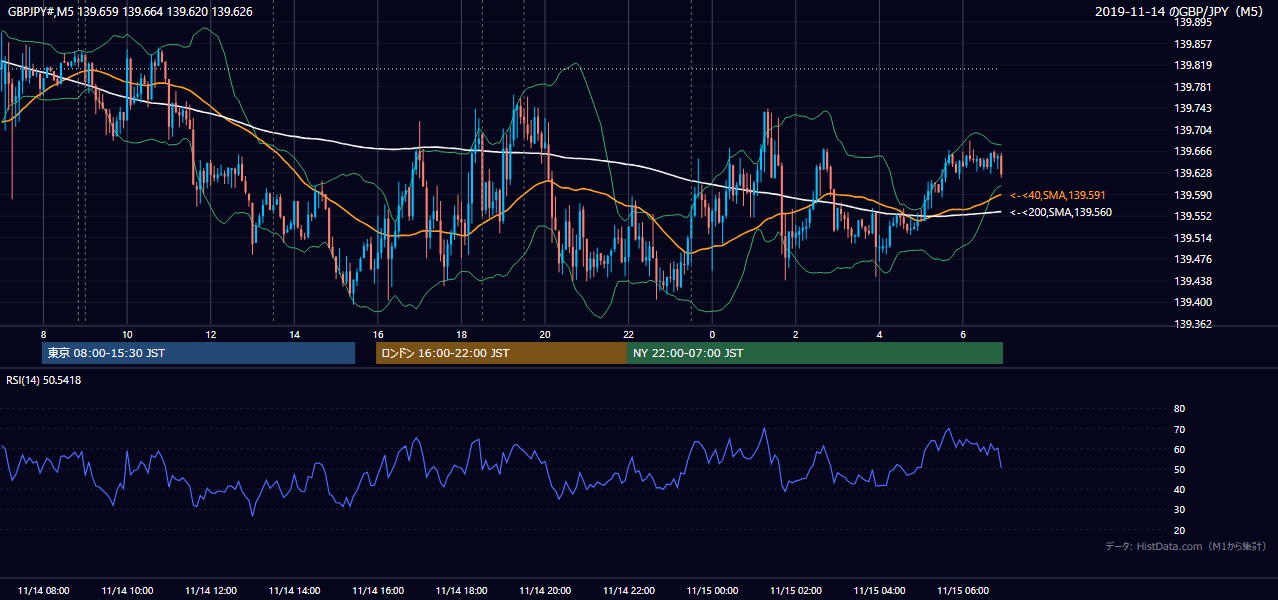
Task: Click the hour label 12 under the price chart
Action: (x=210, y=334)
